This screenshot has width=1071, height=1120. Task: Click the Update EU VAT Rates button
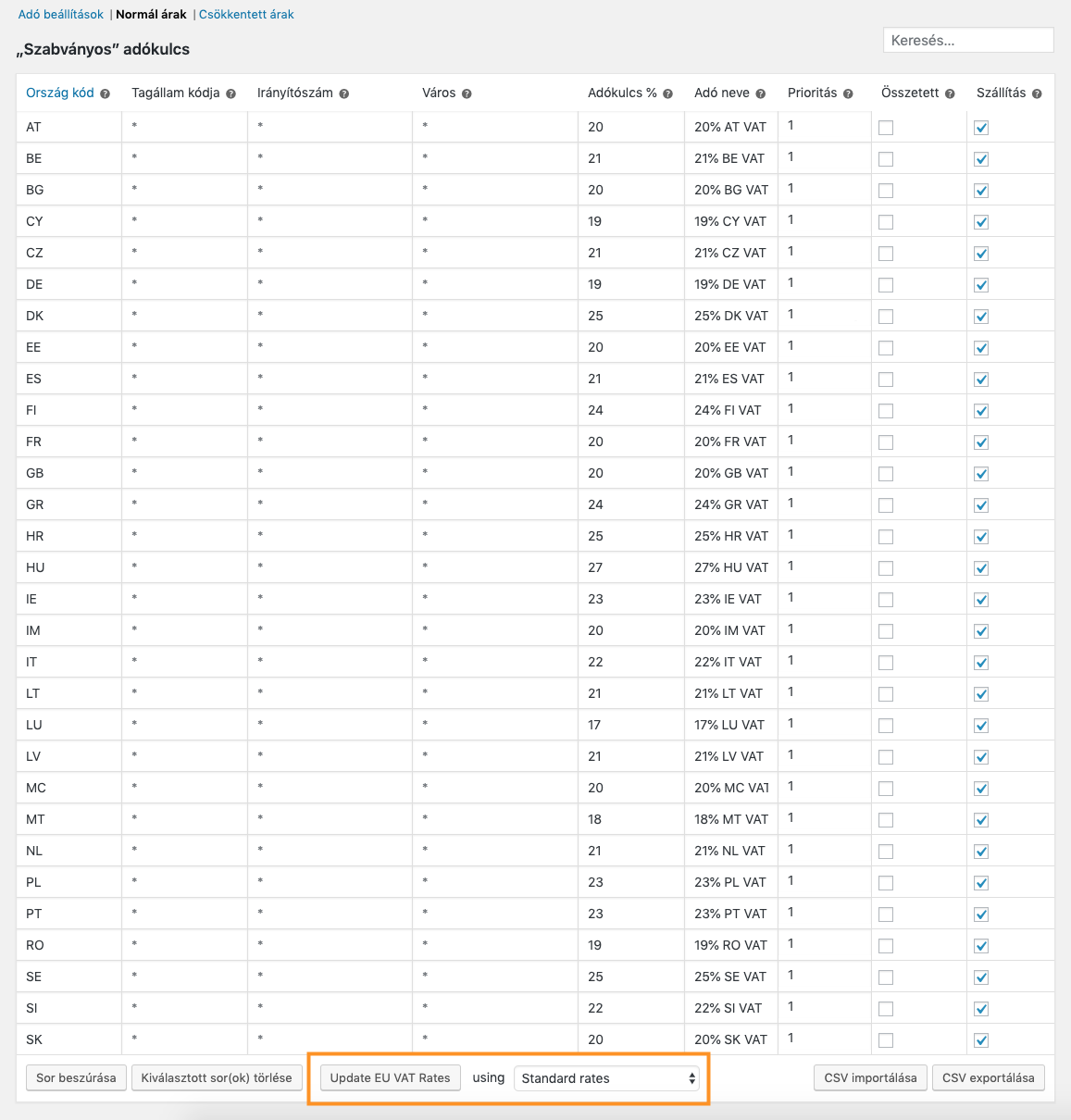[x=389, y=1077]
